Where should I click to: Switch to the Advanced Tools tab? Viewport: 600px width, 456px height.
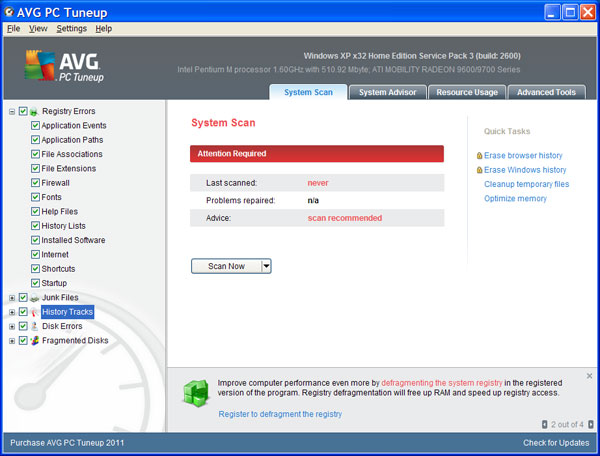546,92
